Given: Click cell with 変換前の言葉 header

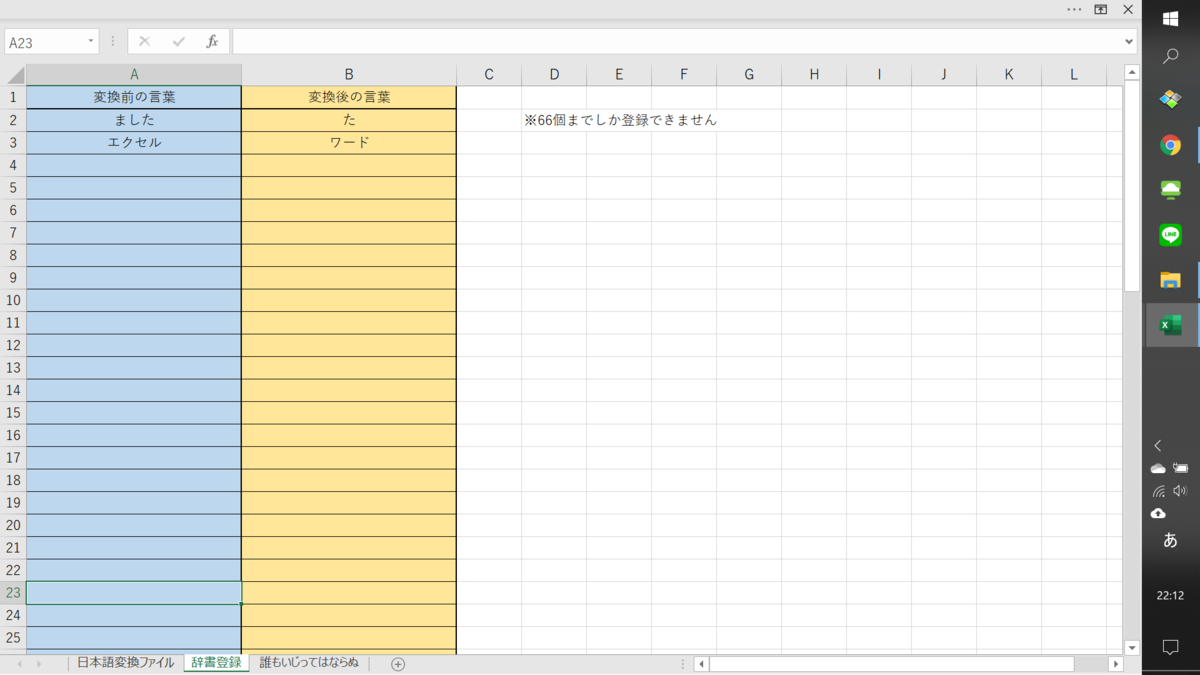Looking at the screenshot, I should (134, 98).
